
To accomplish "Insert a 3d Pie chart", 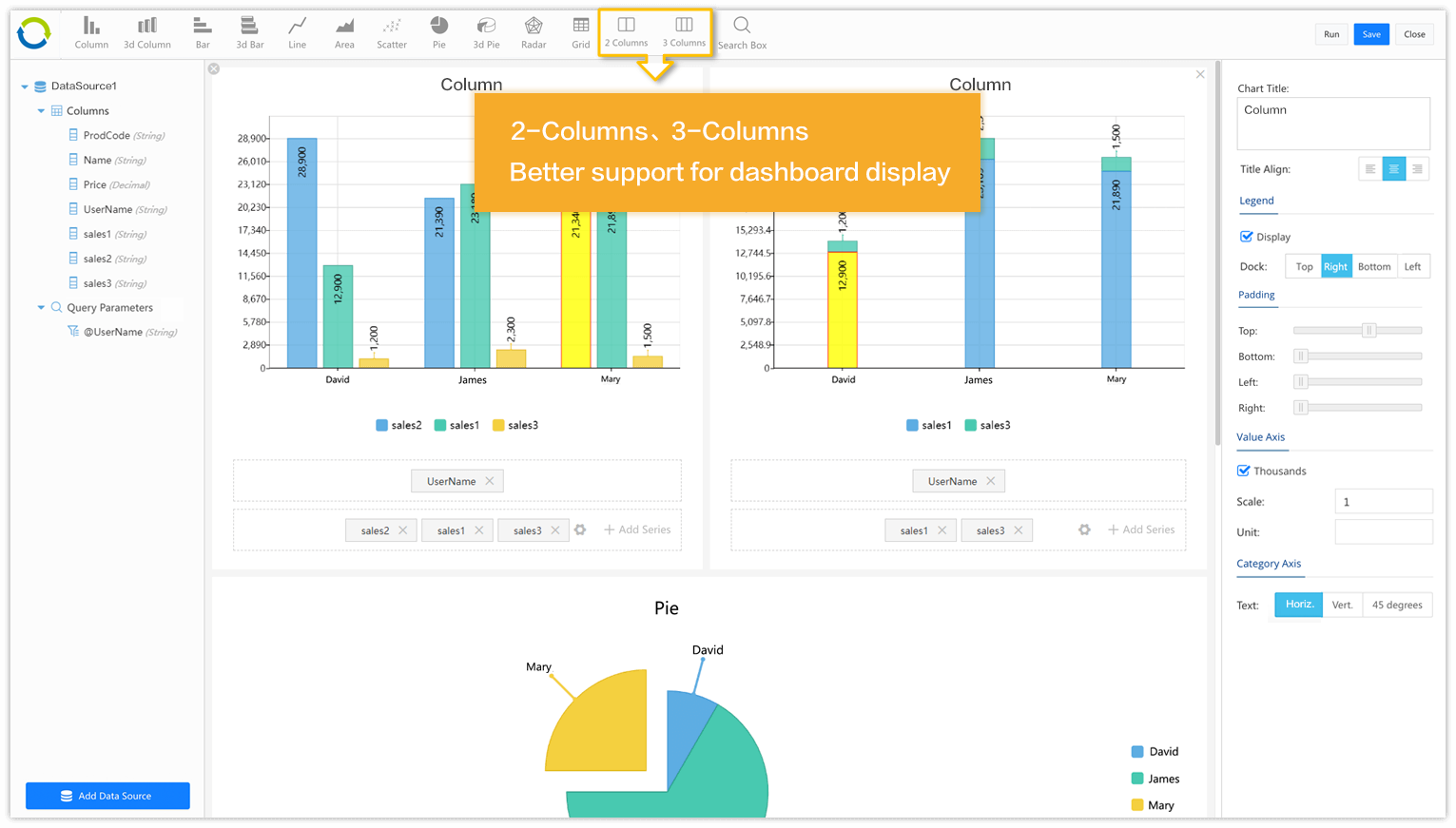I will (486, 32).
